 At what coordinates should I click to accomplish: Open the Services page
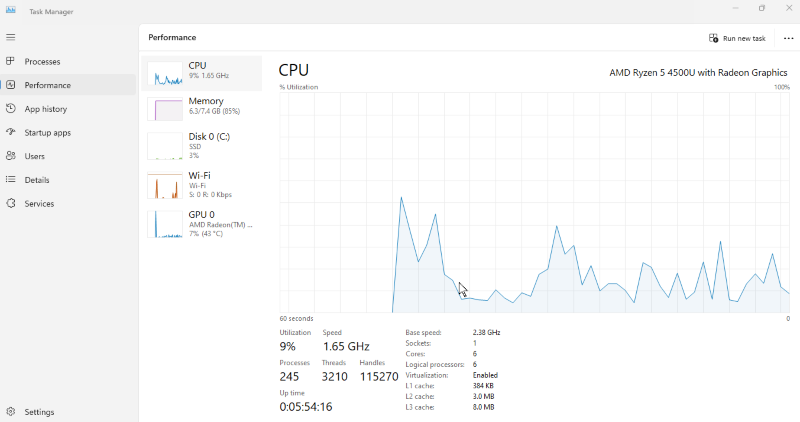[x=39, y=204]
